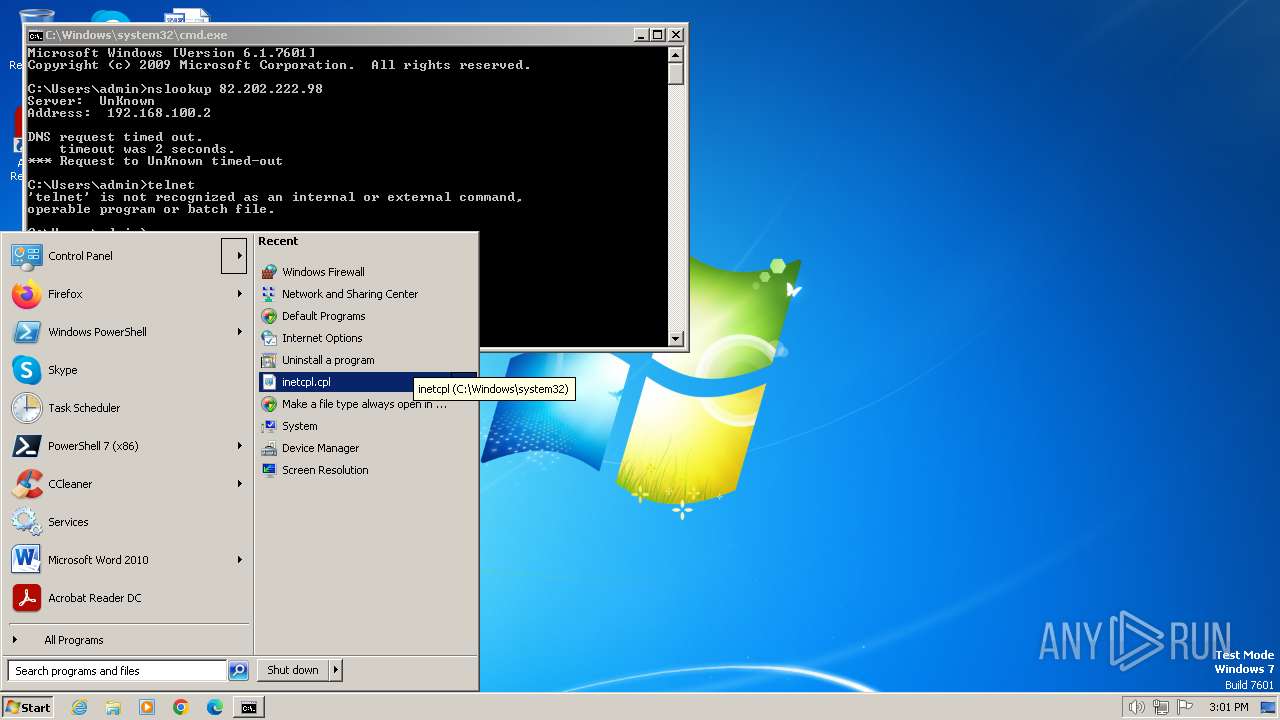Expand PowerShell 7 (x86) submenu arrow
The image size is (1280, 720).
coord(239,446)
